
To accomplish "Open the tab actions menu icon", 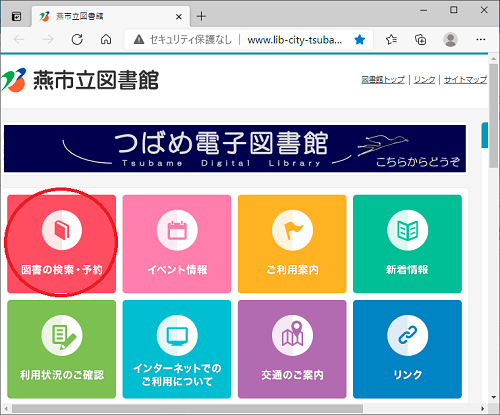I will coord(16,16).
